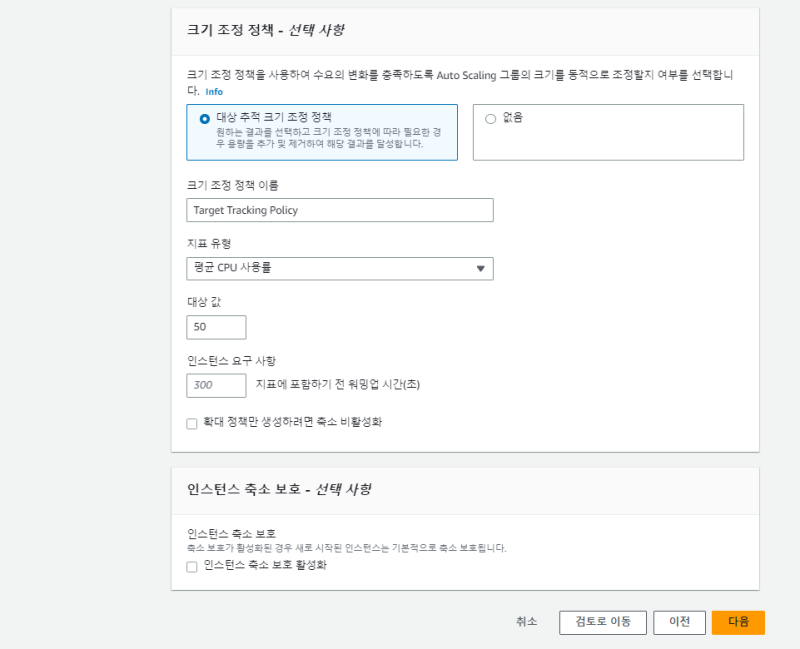
Task: Enable '확대 정책만 생성하려면 축소 비활성화' checkbox
Action: (x=192, y=423)
